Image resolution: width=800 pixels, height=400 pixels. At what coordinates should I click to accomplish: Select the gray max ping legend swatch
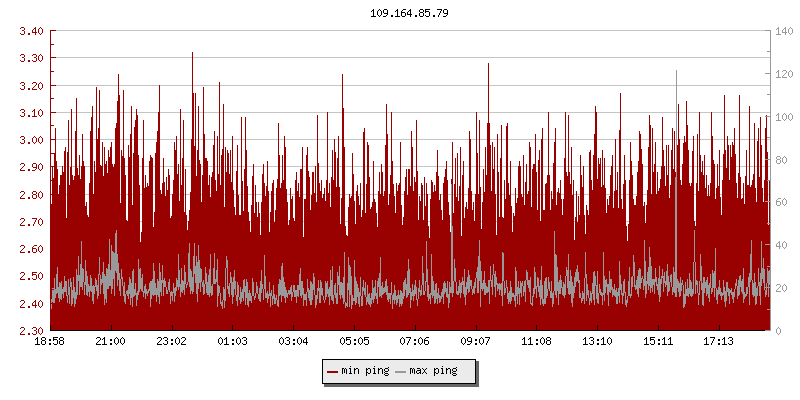402,371
